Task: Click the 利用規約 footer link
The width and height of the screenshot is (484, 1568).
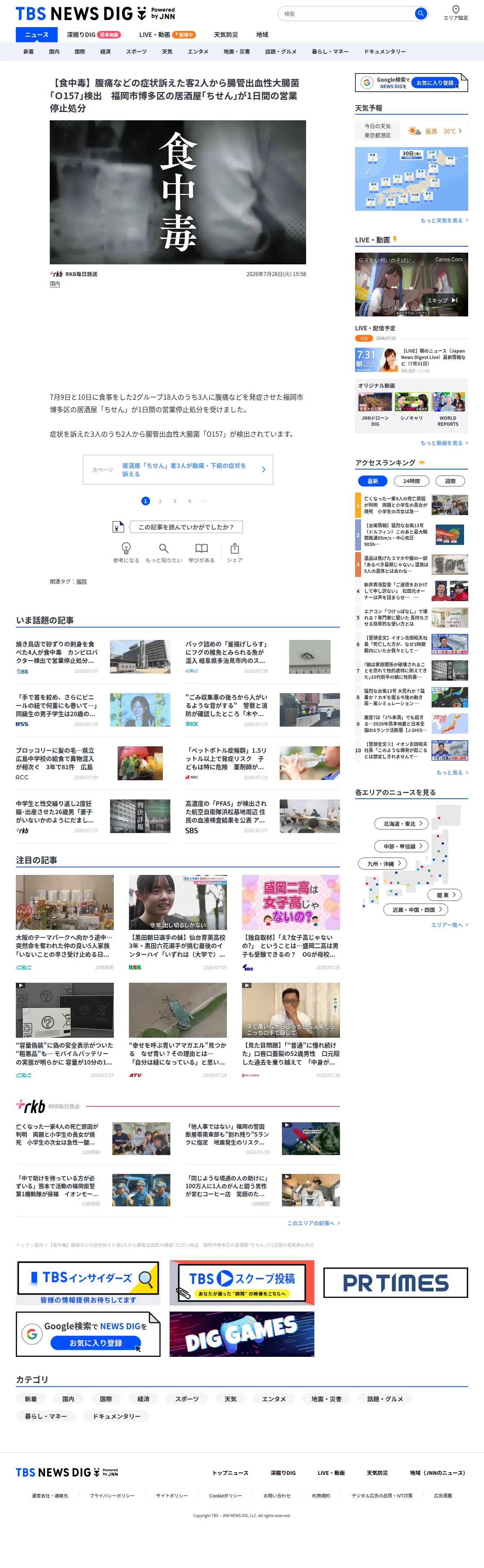Action: [321, 1496]
